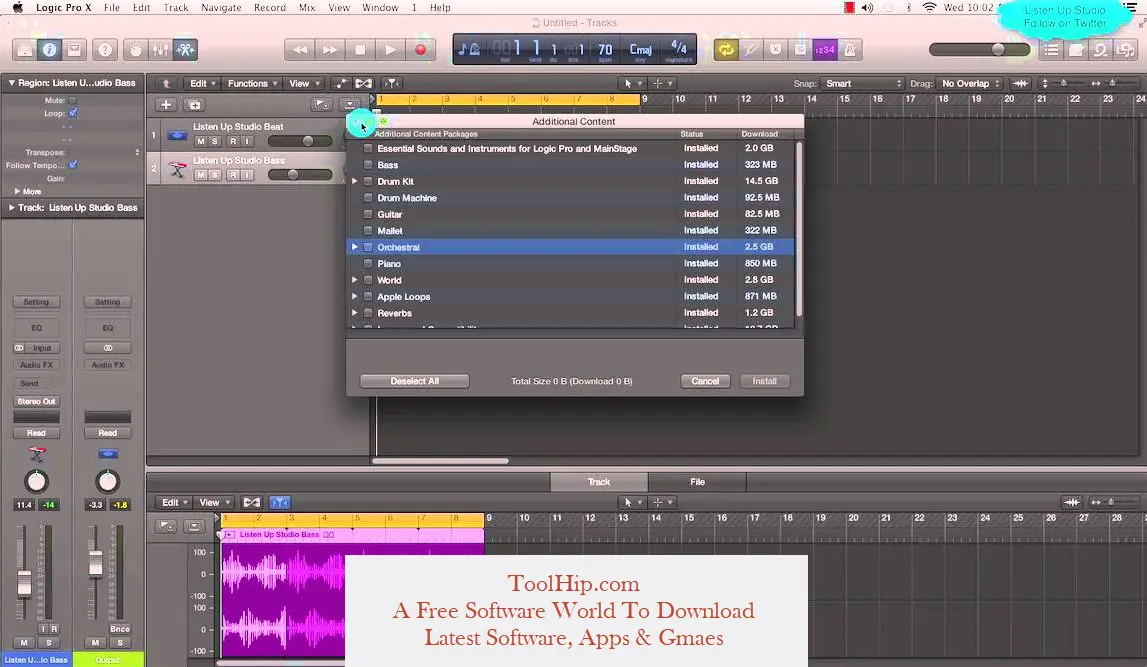The height and width of the screenshot is (667, 1147).
Task: Open the Note Pads button
Action: pyautogui.click(x=1076, y=50)
